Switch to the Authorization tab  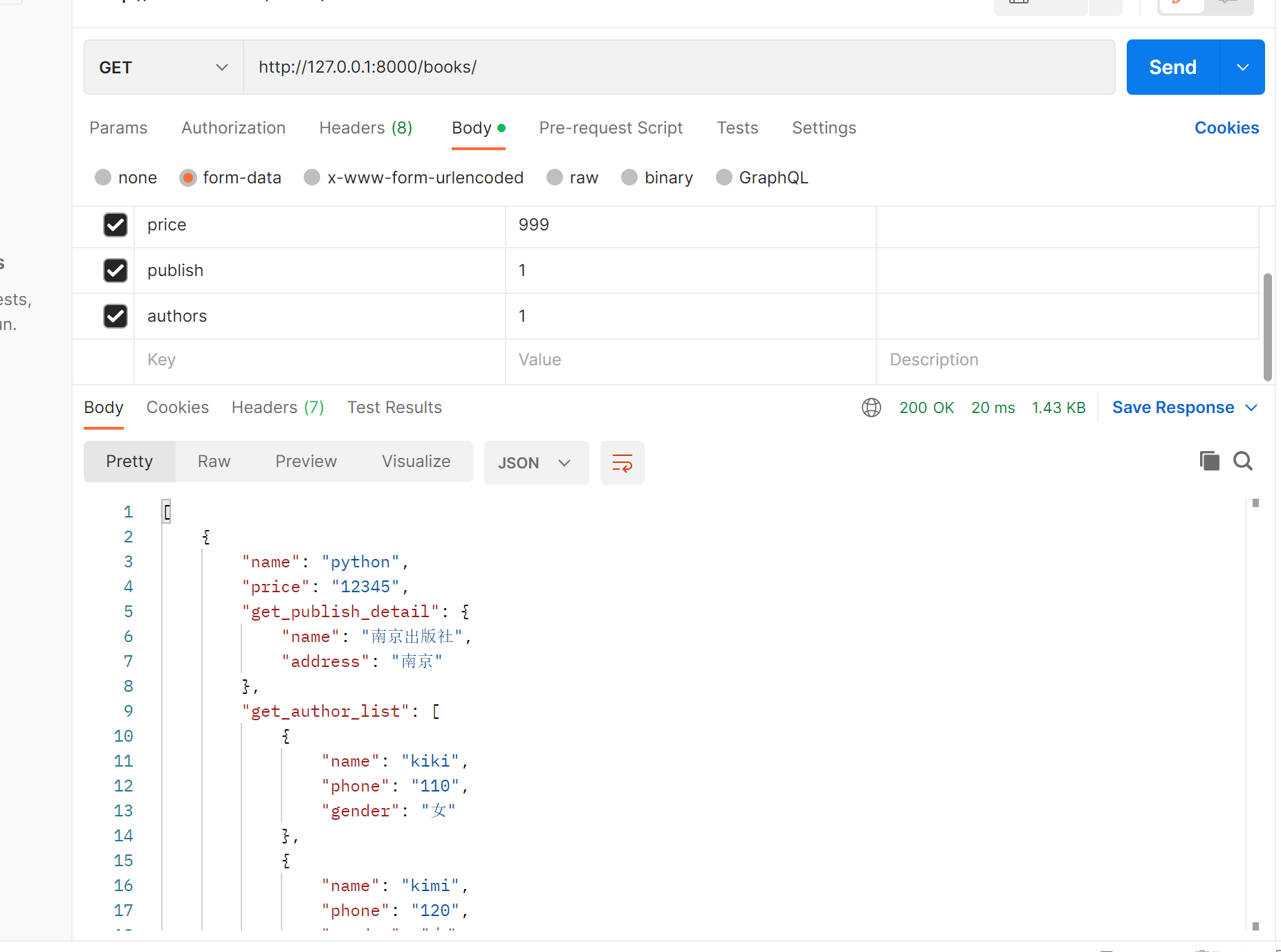coord(233,128)
